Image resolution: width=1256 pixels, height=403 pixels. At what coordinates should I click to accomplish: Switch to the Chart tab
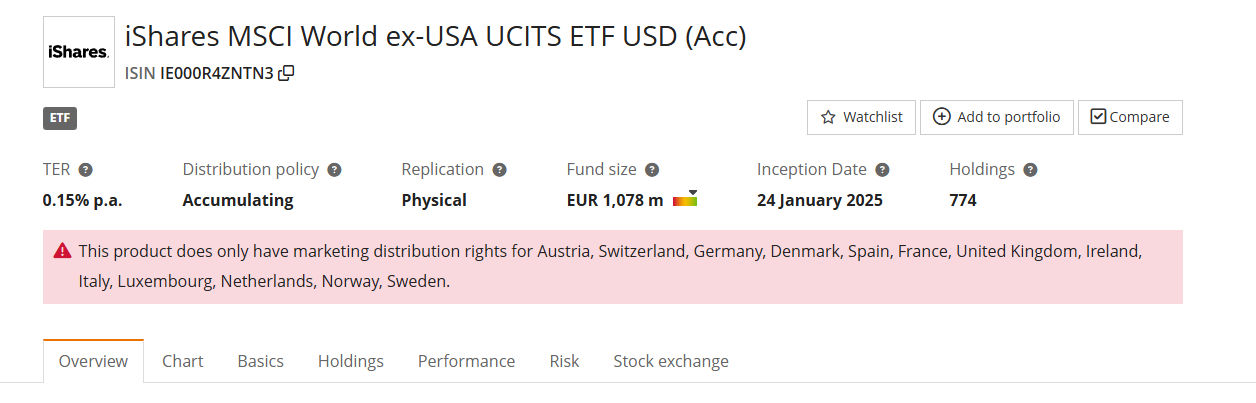click(183, 361)
